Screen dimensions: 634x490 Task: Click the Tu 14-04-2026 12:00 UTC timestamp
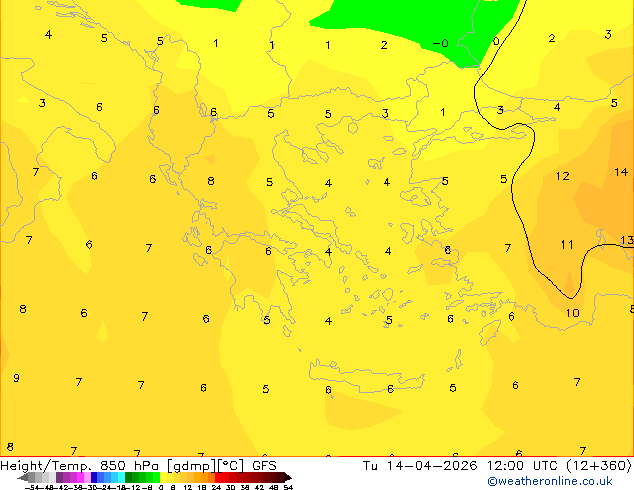pos(497,466)
